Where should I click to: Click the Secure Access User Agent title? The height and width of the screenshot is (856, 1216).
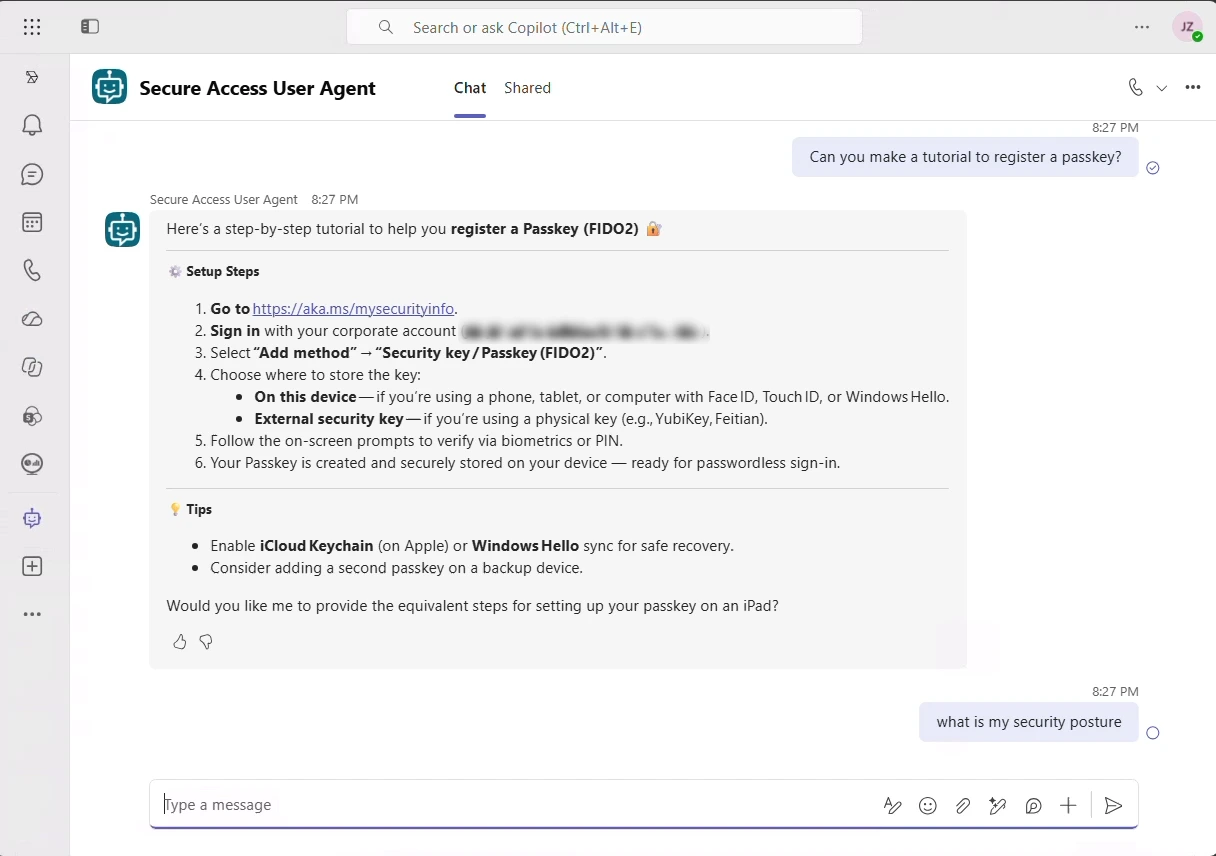(x=258, y=88)
